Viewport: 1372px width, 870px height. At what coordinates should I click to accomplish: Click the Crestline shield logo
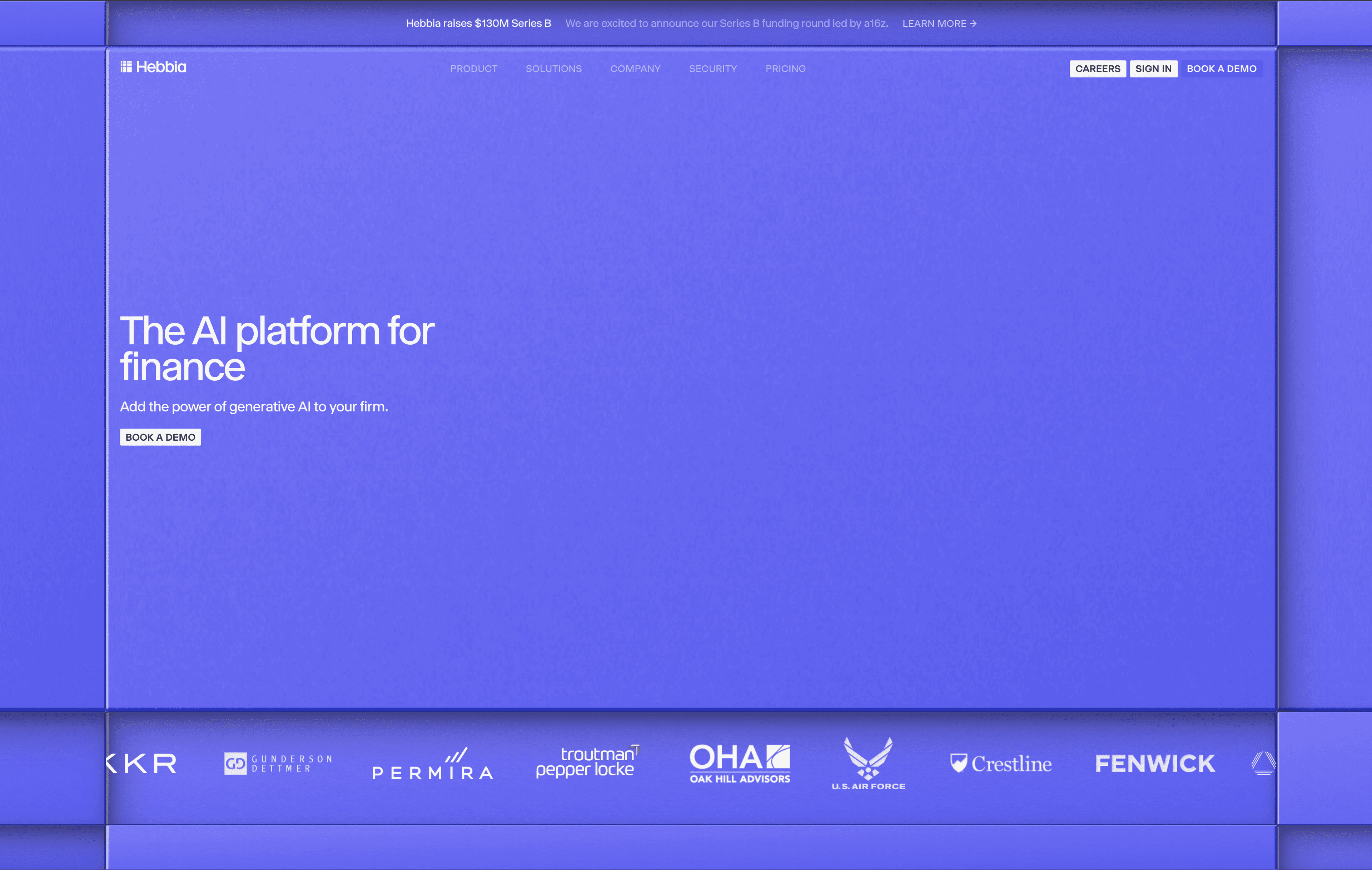(x=959, y=763)
